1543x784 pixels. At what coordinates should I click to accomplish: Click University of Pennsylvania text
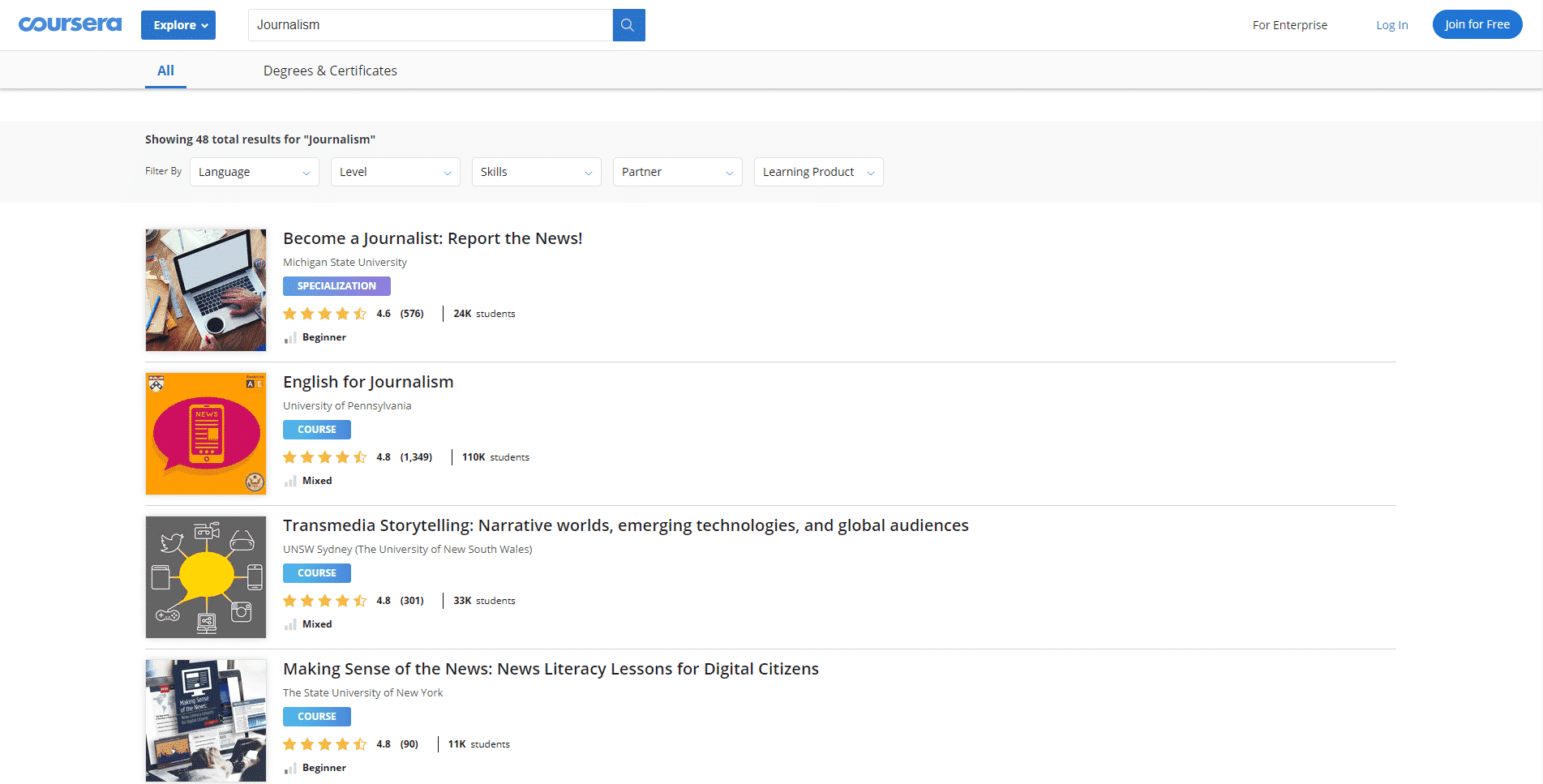pyautogui.click(x=347, y=405)
